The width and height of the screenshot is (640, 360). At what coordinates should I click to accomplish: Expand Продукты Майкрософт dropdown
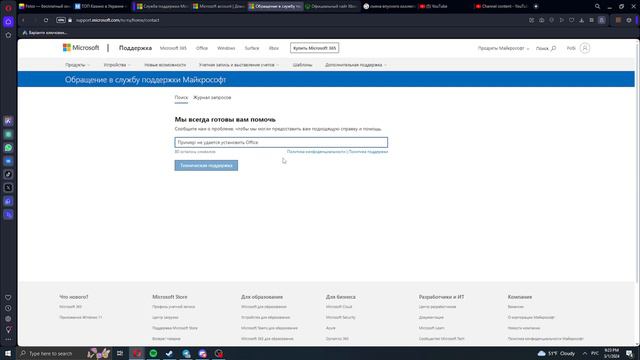(503, 48)
